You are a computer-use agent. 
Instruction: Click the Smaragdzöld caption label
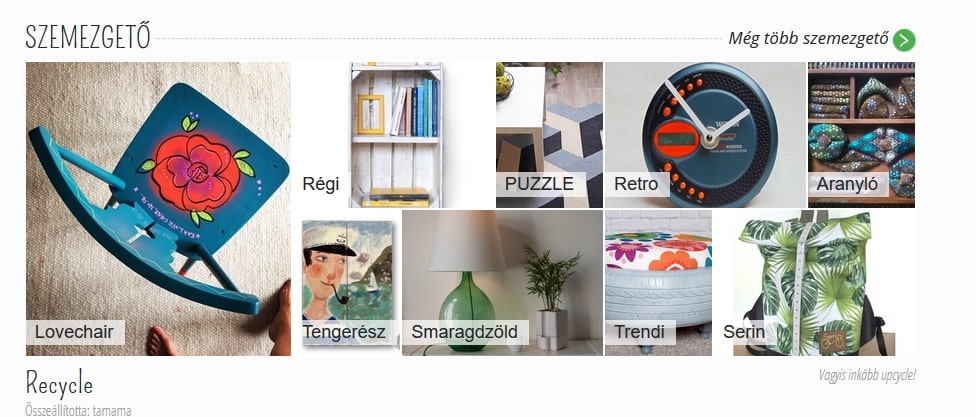[x=465, y=332]
